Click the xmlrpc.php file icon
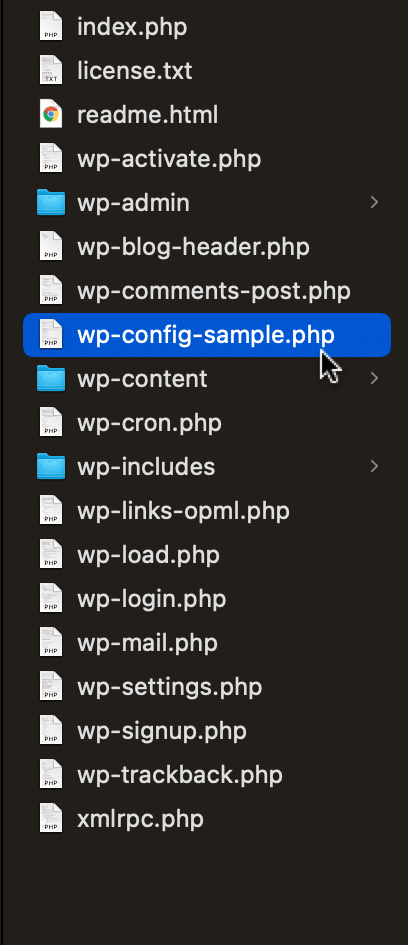408x945 pixels. point(51,818)
